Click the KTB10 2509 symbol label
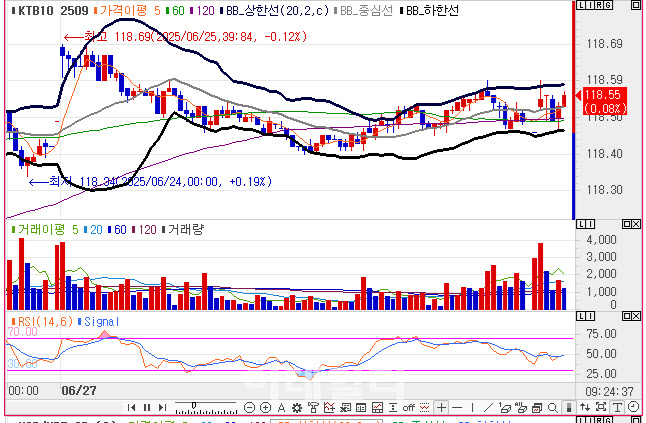The width and height of the screenshot is (646, 423). pos(46,9)
